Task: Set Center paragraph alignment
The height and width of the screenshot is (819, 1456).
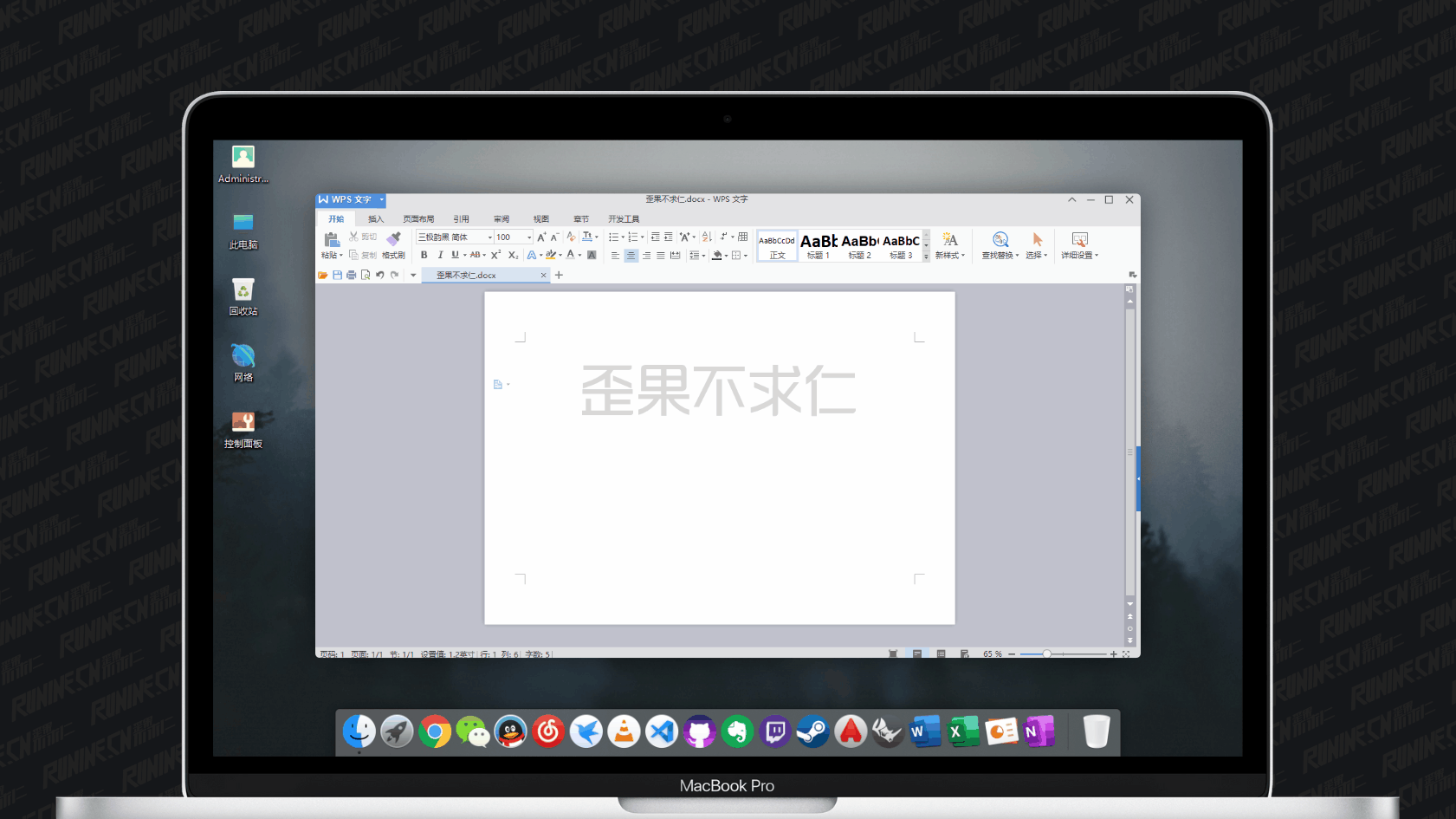Action: (x=631, y=255)
